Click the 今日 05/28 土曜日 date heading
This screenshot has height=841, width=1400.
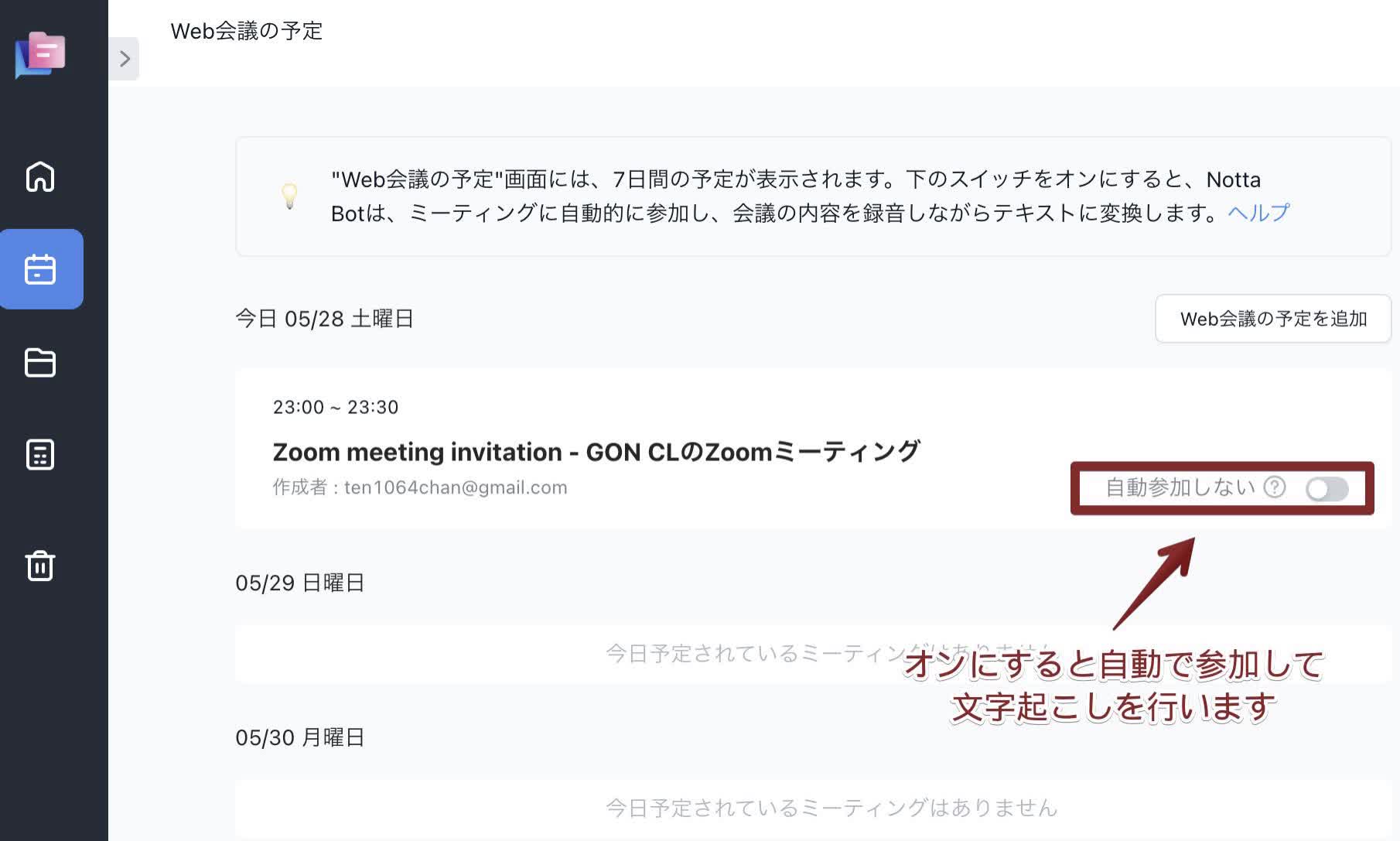pyautogui.click(x=325, y=319)
